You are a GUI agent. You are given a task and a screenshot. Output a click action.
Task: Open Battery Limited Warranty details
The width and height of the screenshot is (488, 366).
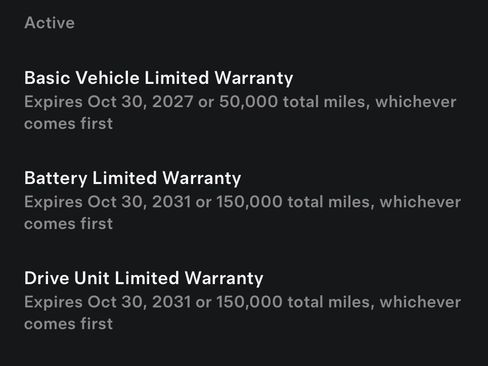coord(133,178)
